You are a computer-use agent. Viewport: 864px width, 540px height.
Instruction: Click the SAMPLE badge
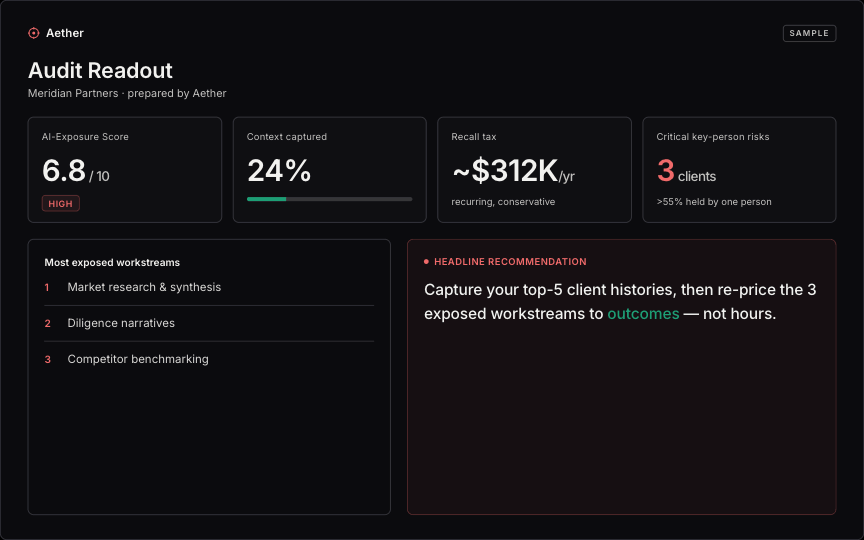pos(809,33)
